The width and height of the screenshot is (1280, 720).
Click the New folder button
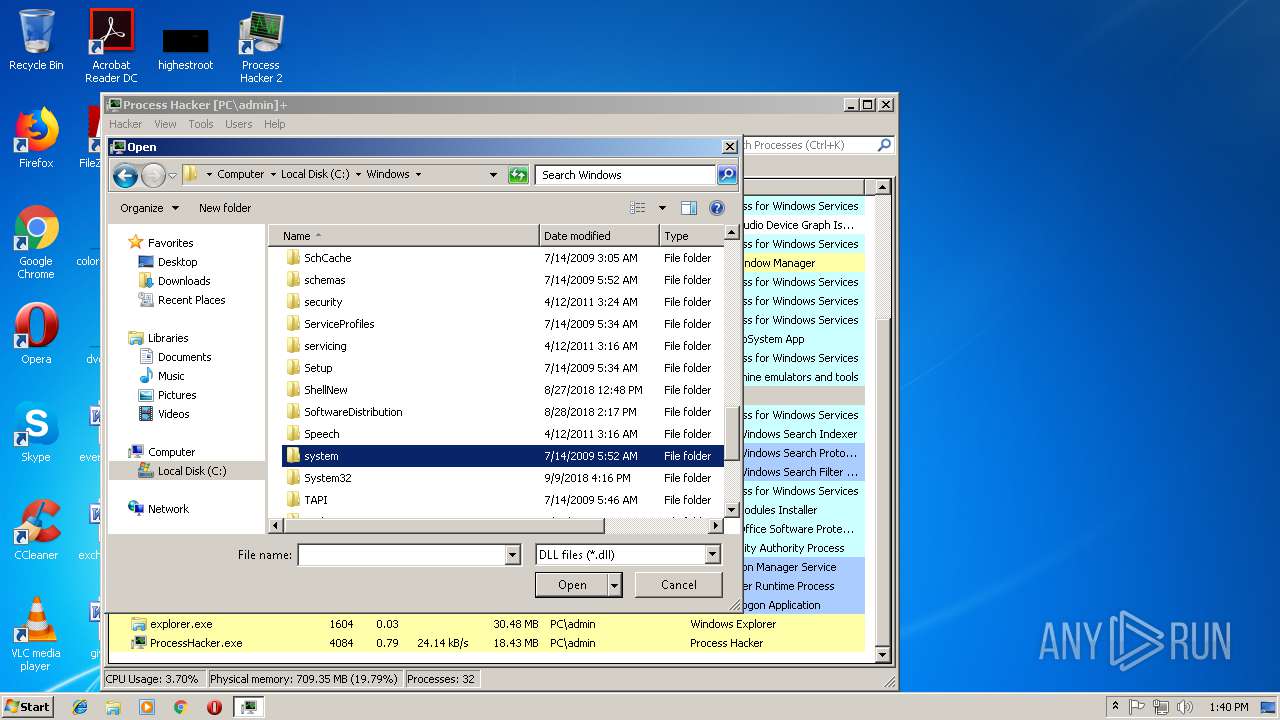225,208
